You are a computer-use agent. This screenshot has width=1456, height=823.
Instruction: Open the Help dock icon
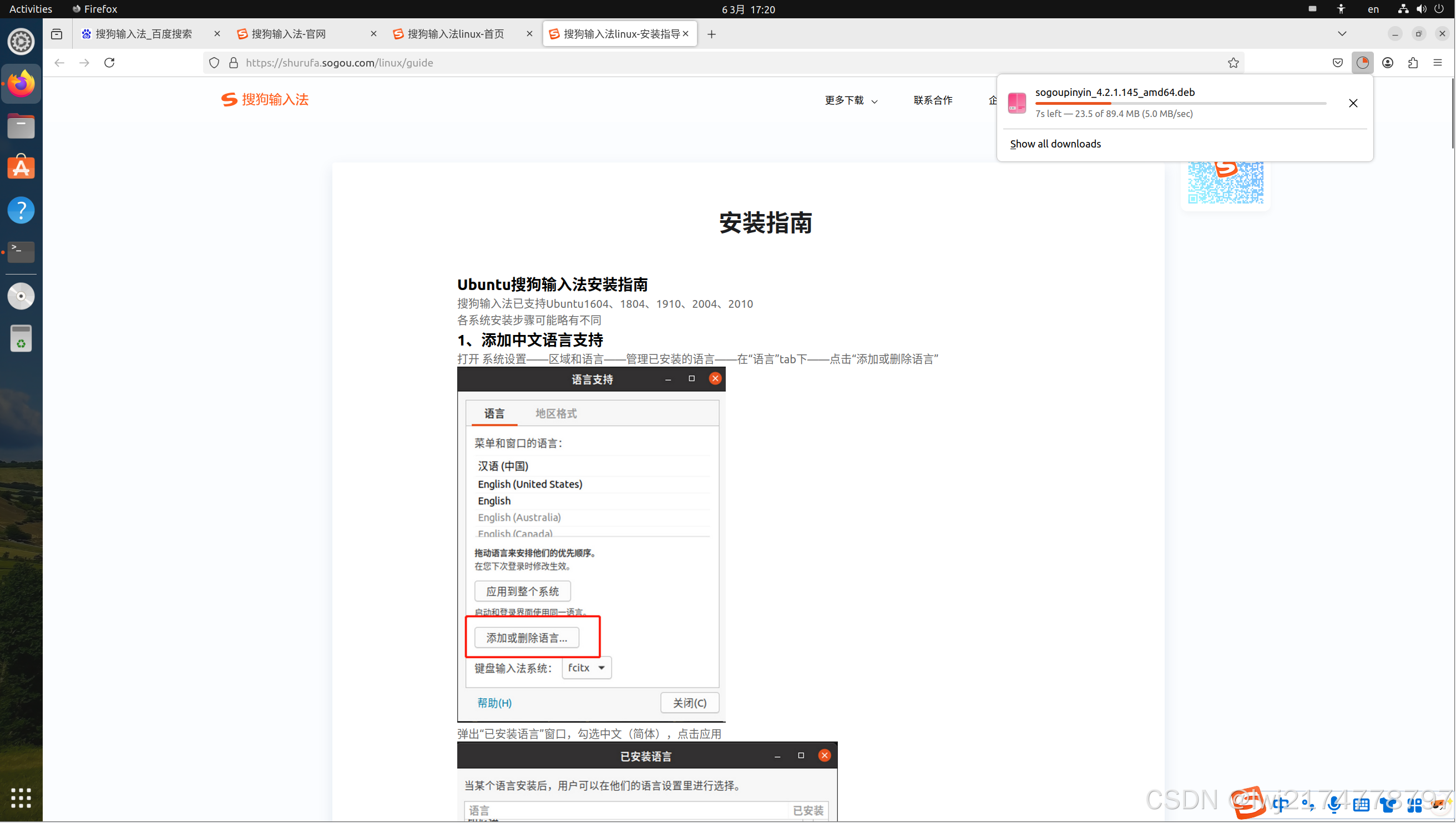[x=21, y=210]
